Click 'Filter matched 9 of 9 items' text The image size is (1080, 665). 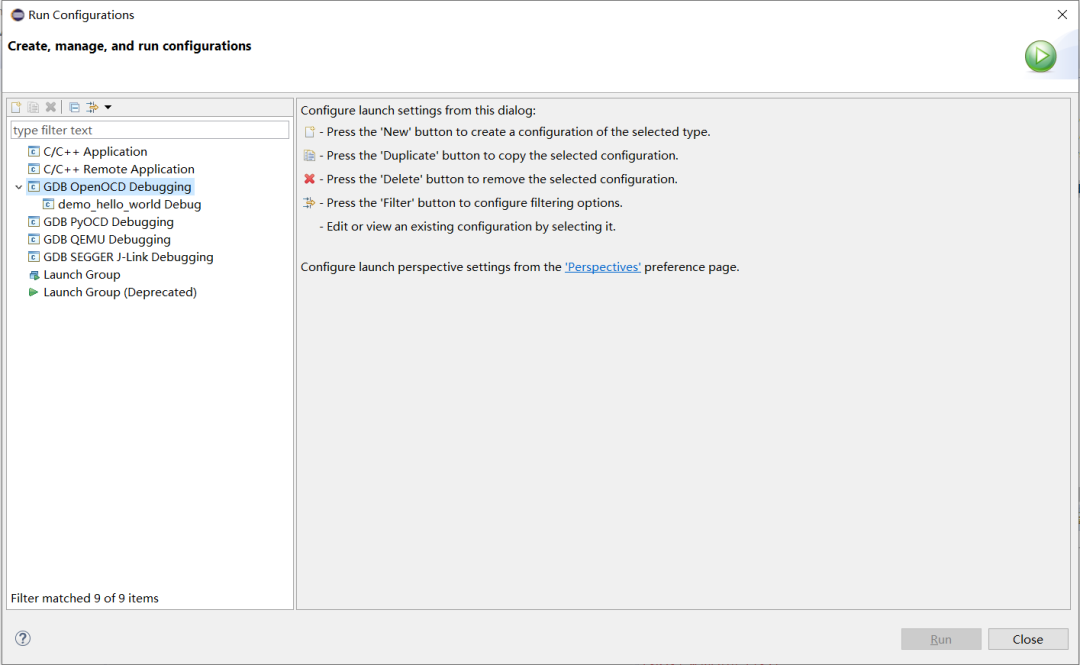point(85,598)
